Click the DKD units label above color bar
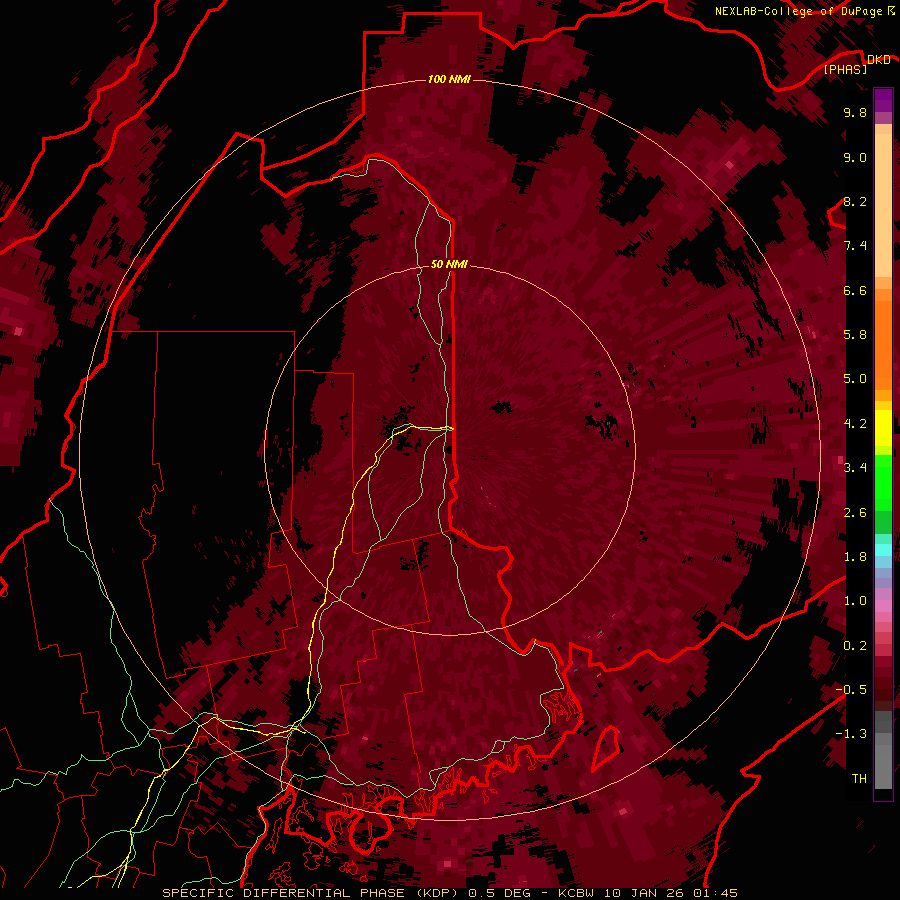The image size is (900, 900). [878, 60]
